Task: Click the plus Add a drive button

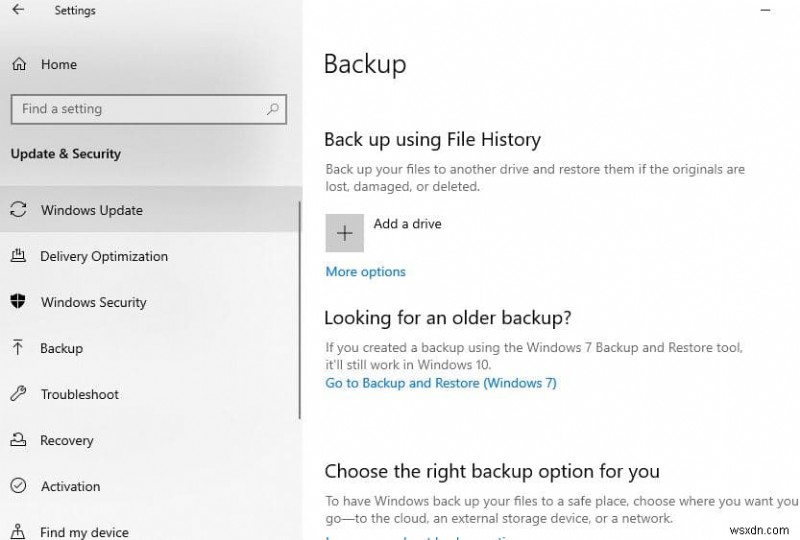Action: coord(344,233)
